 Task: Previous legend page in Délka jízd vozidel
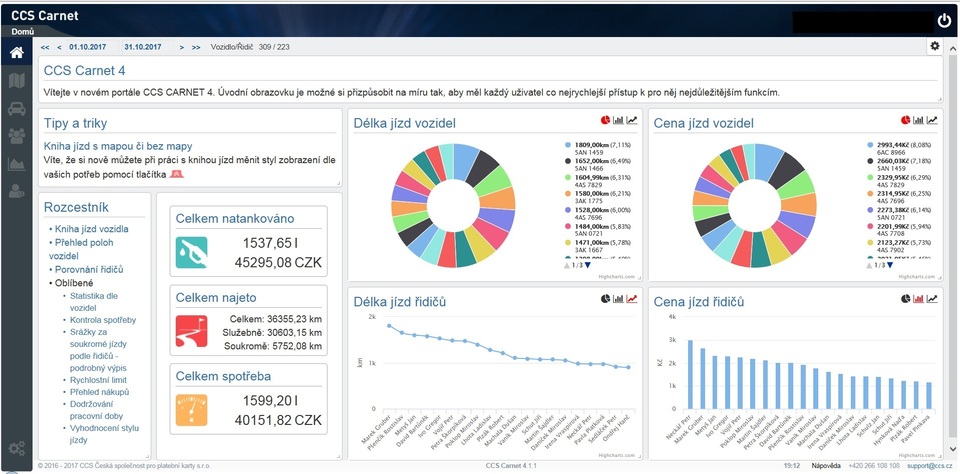566,265
